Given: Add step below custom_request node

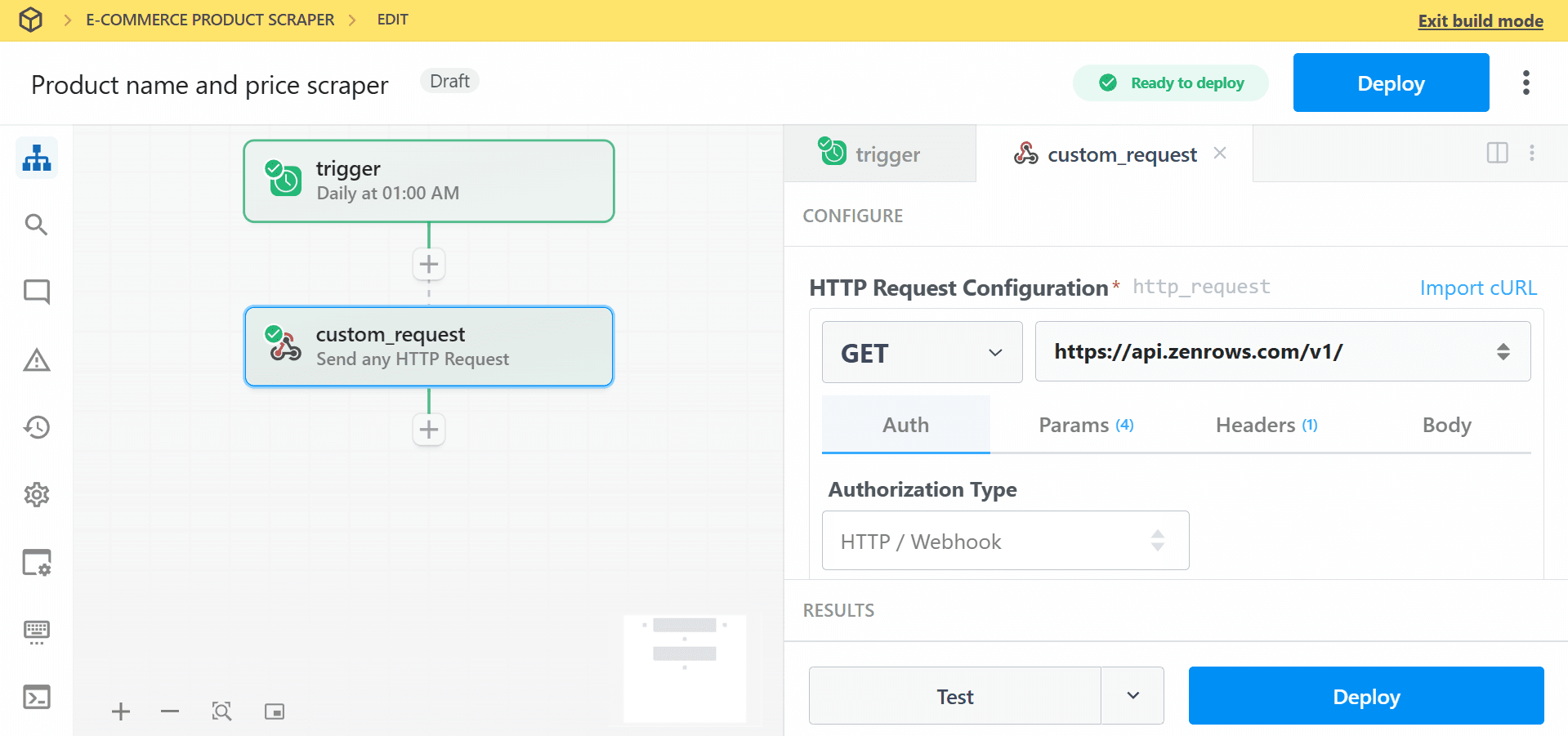Looking at the screenshot, I should (429, 430).
